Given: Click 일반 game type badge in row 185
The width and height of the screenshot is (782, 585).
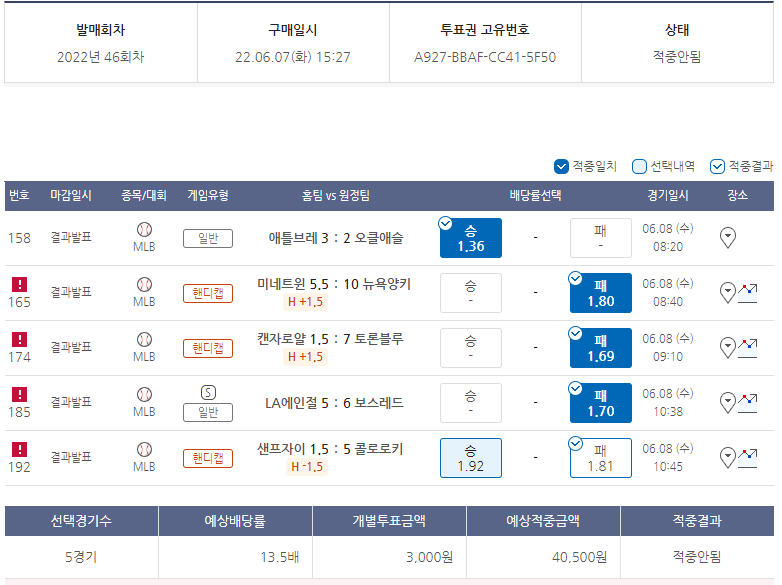Looking at the screenshot, I should point(208,412).
